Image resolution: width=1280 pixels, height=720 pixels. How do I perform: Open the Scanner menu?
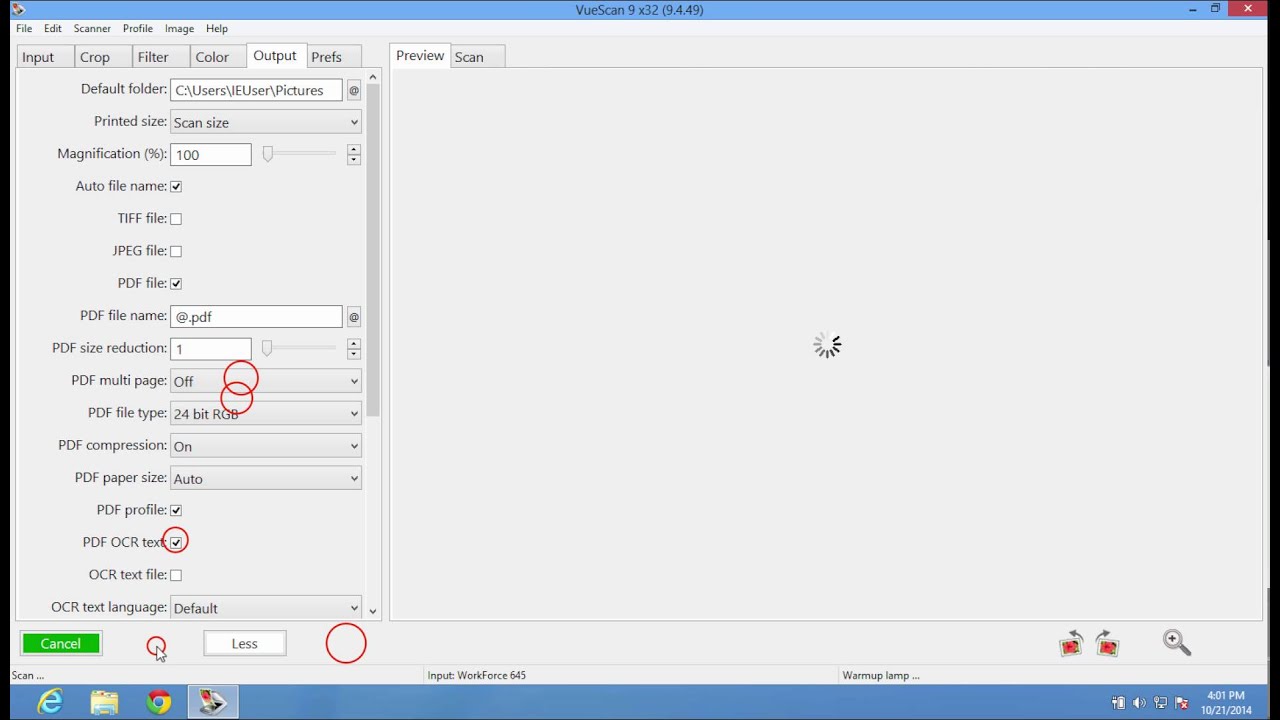[x=92, y=28]
